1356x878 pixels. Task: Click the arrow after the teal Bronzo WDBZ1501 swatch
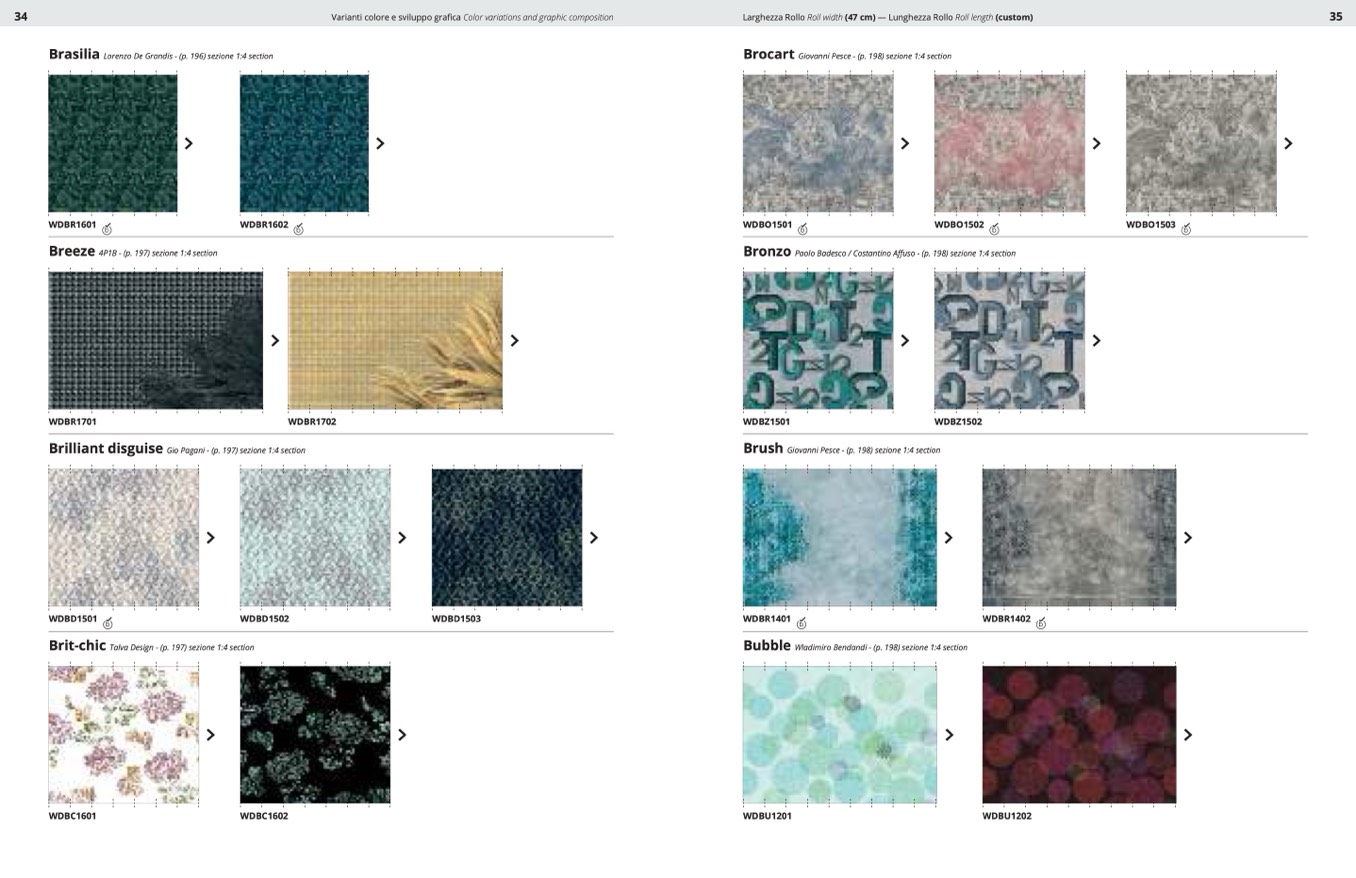pyautogui.click(x=905, y=341)
